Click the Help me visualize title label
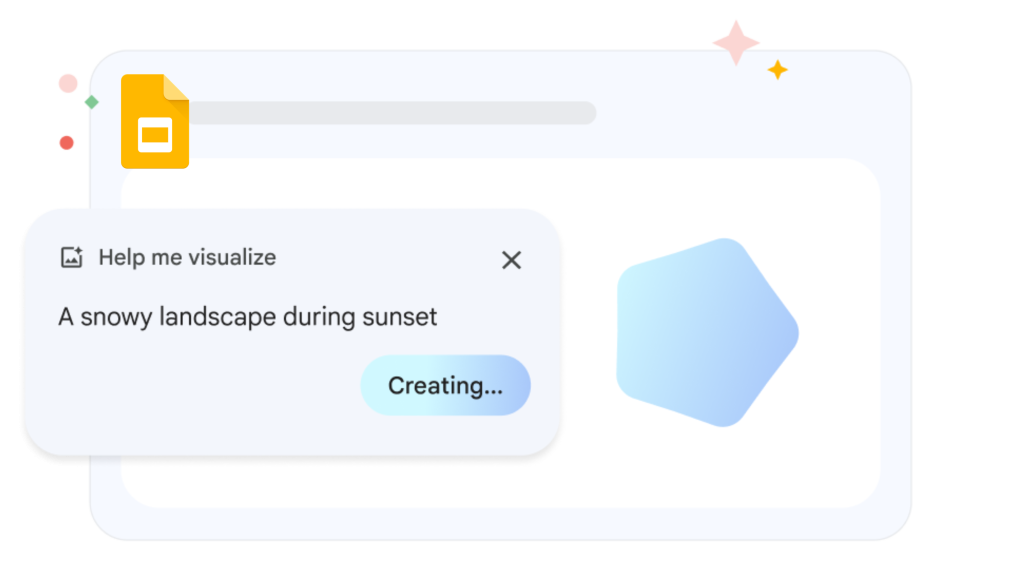The image size is (1024, 576). 186,257
